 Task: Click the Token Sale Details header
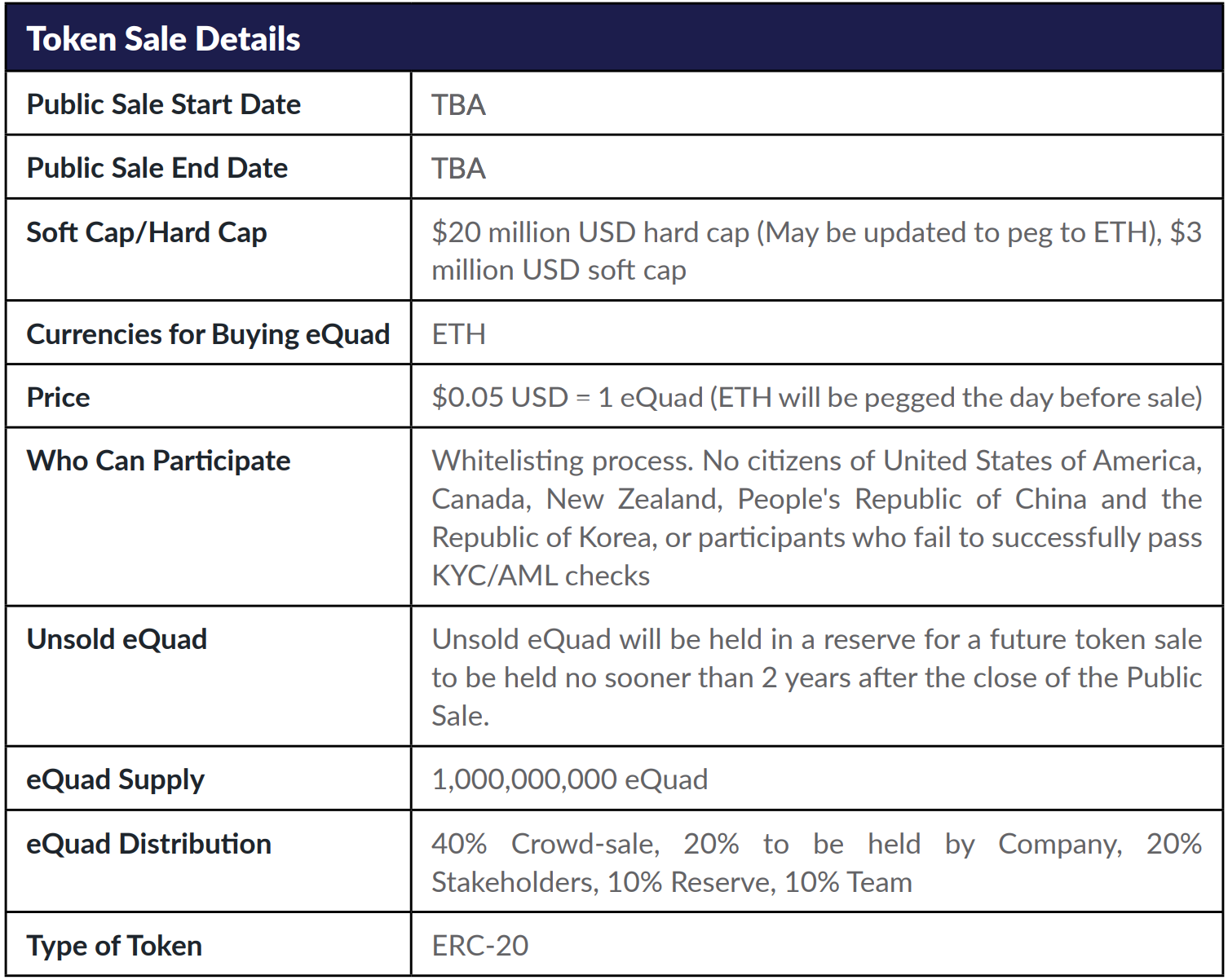(163, 39)
